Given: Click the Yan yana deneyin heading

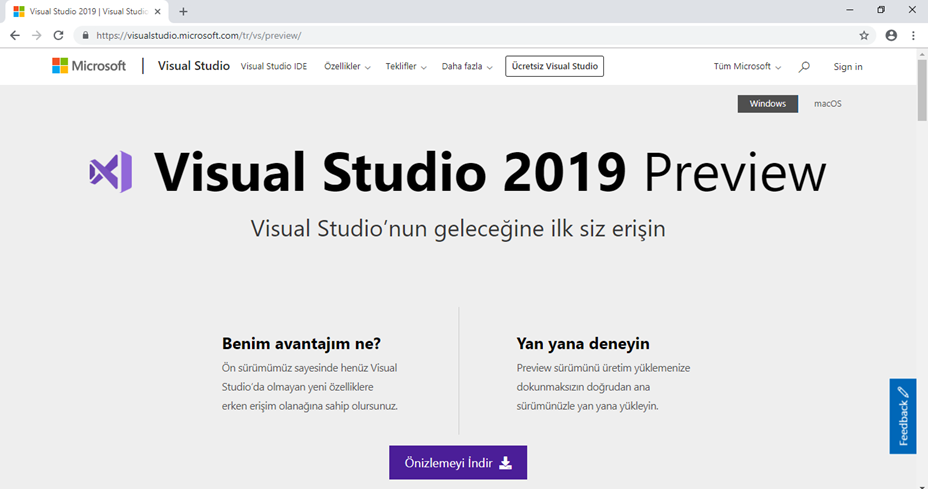Looking at the screenshot, I should (583, 343).
